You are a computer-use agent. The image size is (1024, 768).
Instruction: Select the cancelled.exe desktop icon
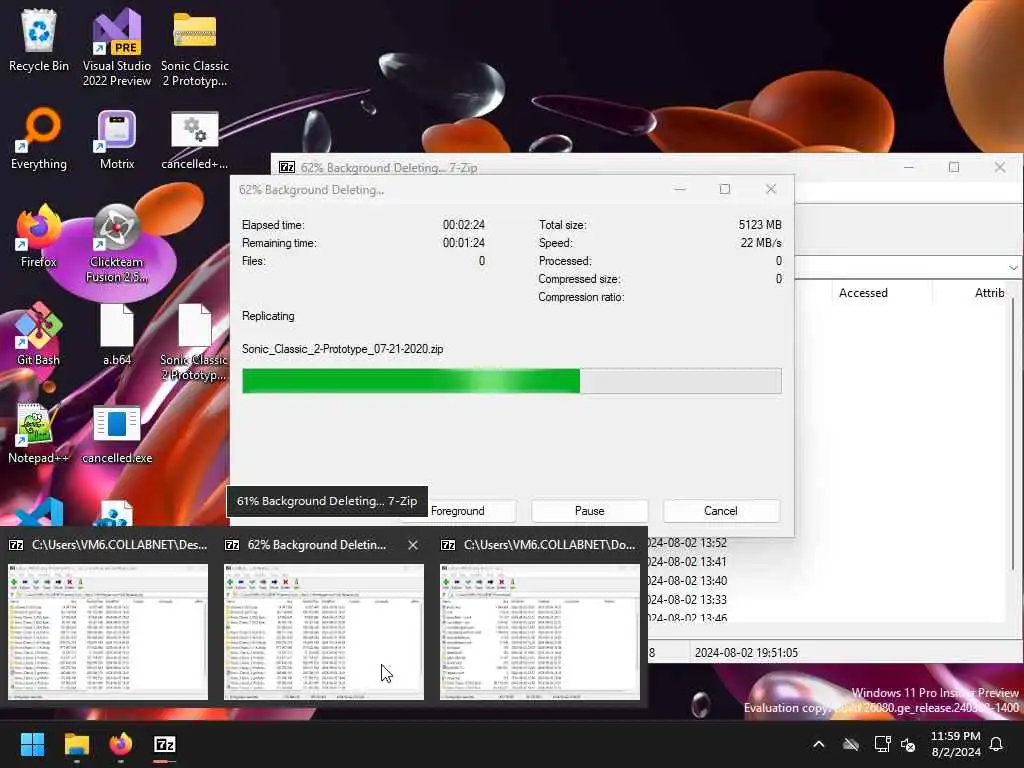pos(117,432)
